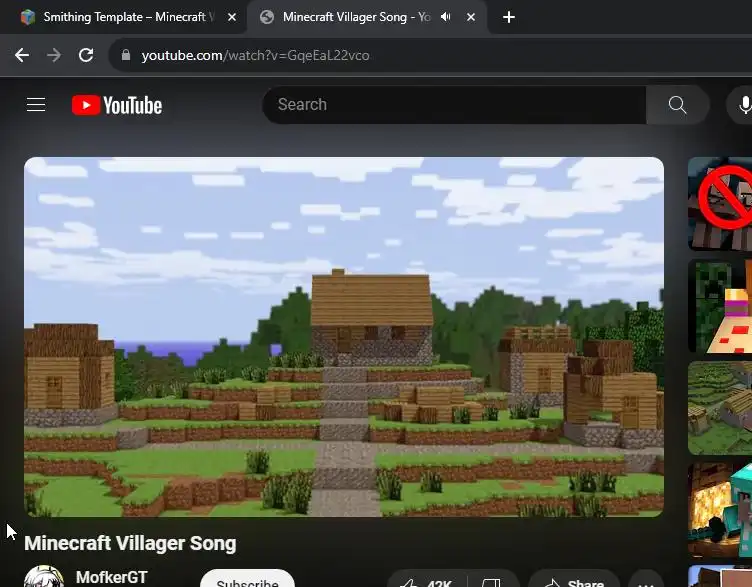This screenshot has width=752, height=587.
Task: Share the video
Action: [575, 580]
